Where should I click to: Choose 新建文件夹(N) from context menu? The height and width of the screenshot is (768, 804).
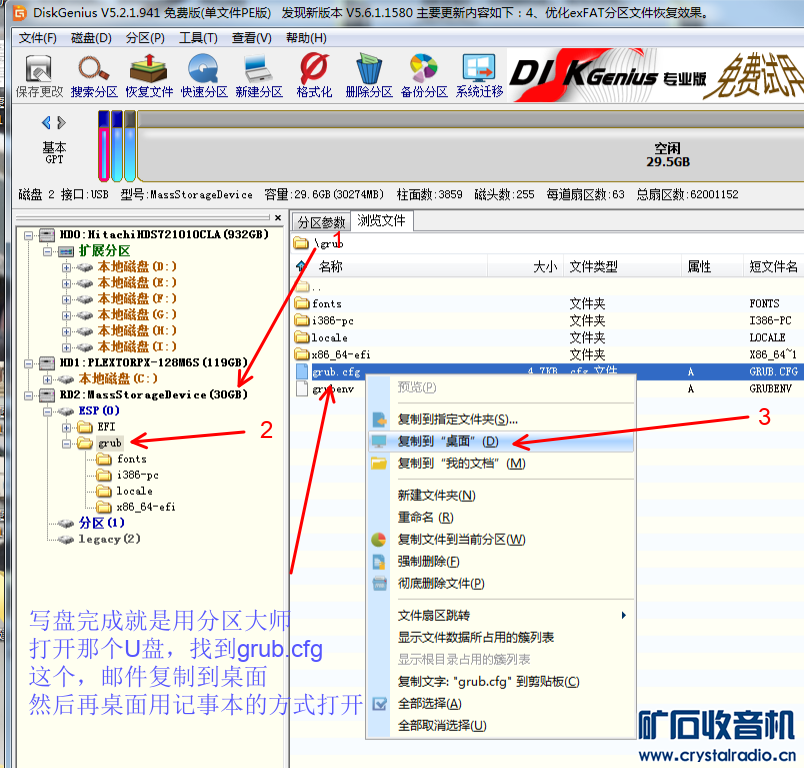(x=501, y=495)
